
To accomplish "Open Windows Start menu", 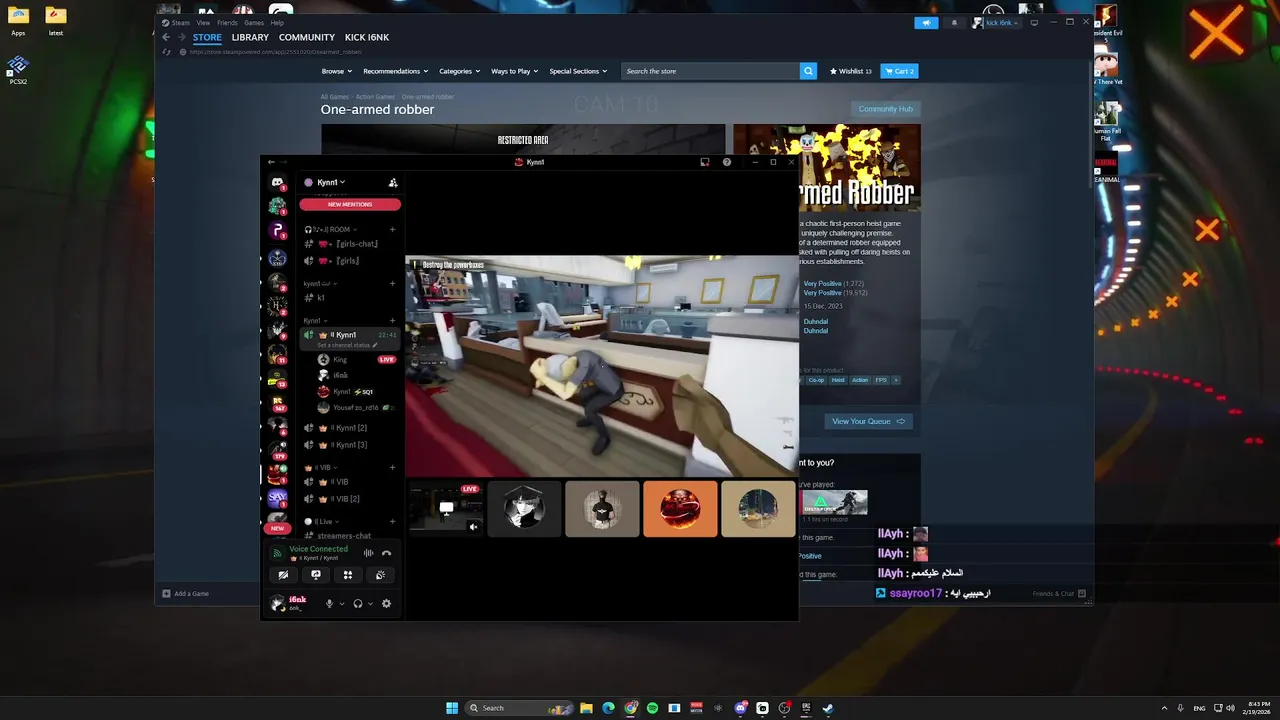I will click(452, 708).
